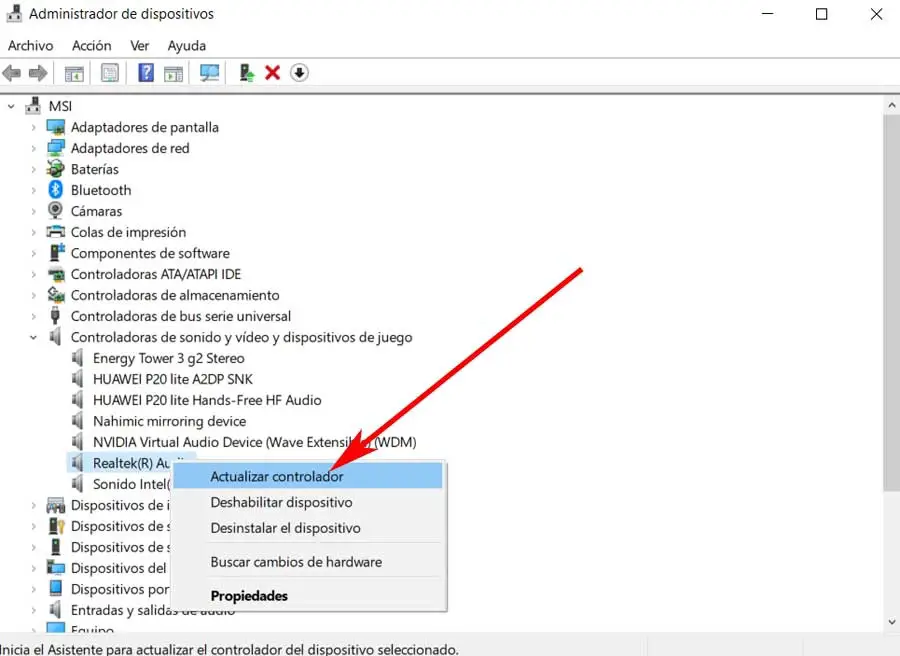Select the Cámaras webcam icon
The width and height of the screenshot is (900, 656).
[55, 211]
